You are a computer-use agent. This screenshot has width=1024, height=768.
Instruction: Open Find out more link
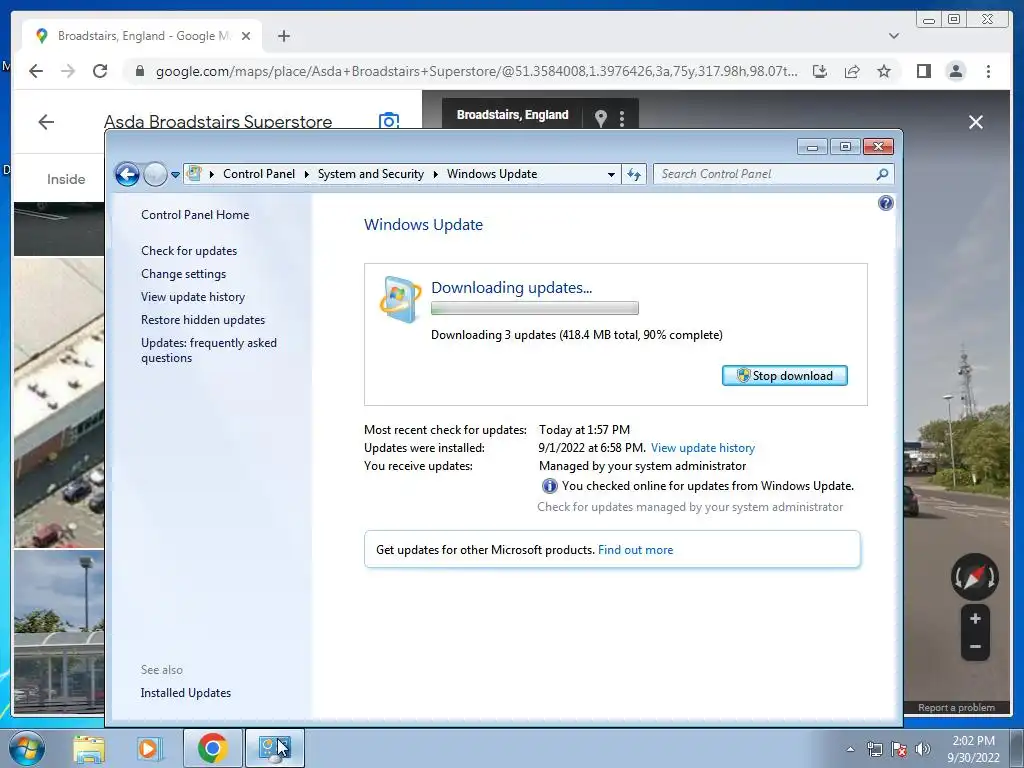[x=635, y=550]
